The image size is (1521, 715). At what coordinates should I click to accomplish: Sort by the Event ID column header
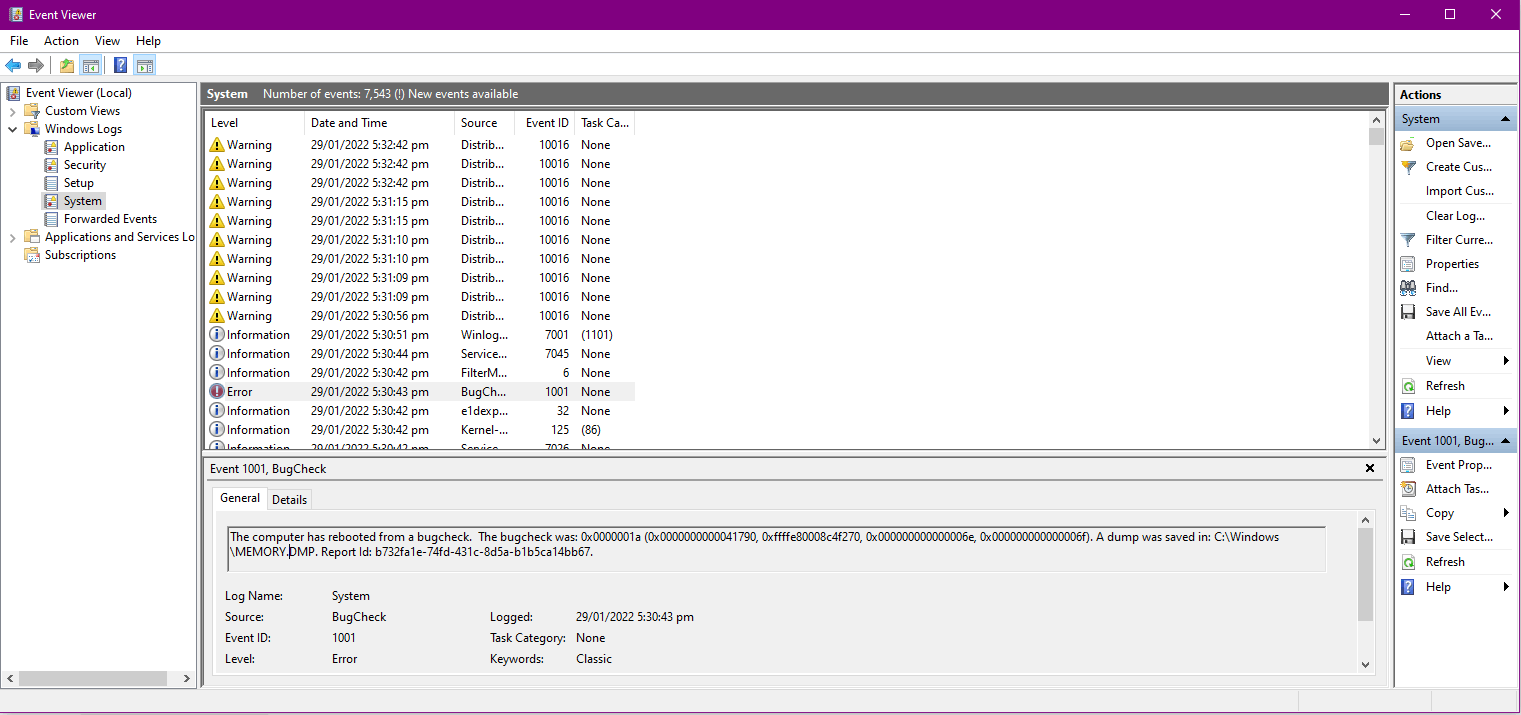point(545,123)
